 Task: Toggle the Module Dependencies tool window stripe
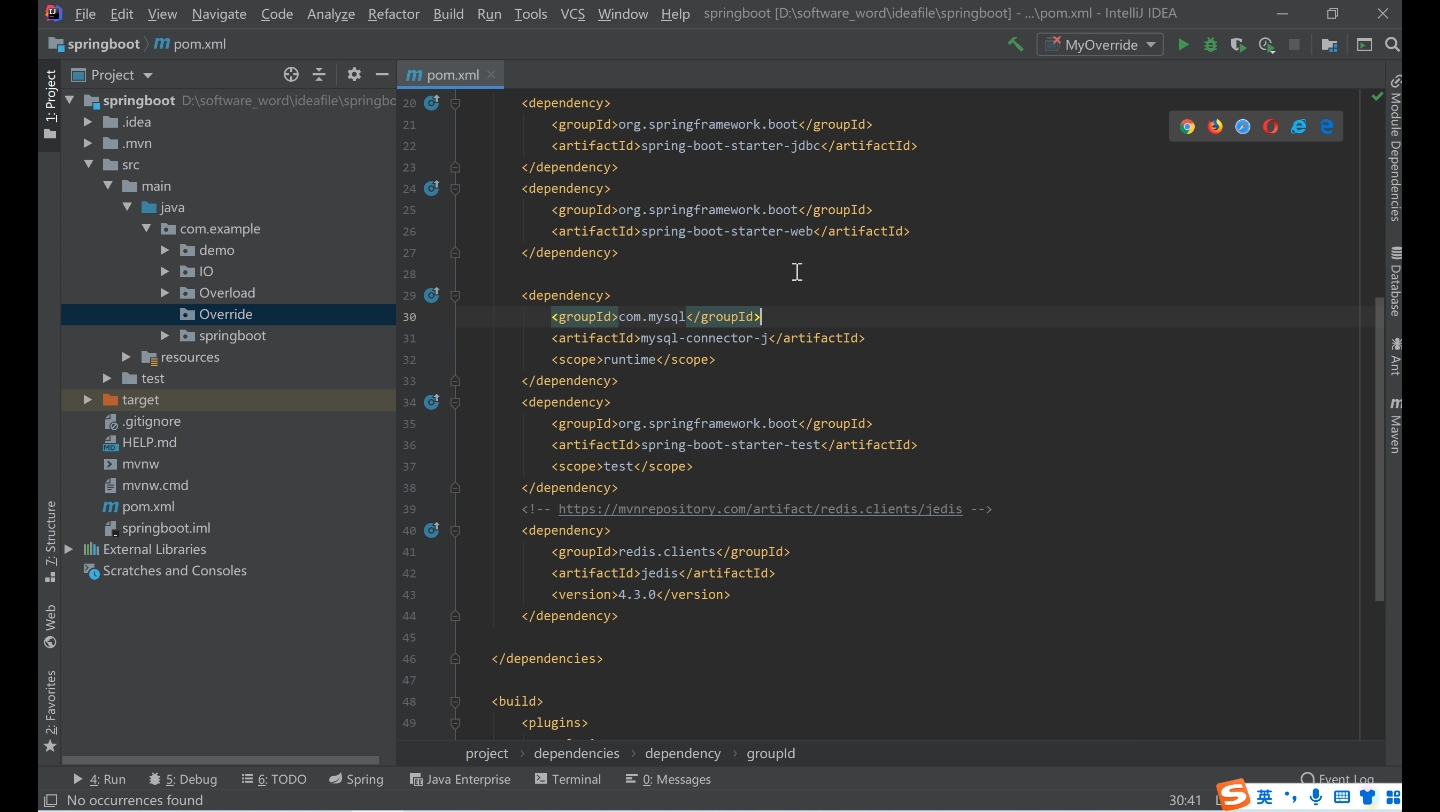[x=1395, y=147]
